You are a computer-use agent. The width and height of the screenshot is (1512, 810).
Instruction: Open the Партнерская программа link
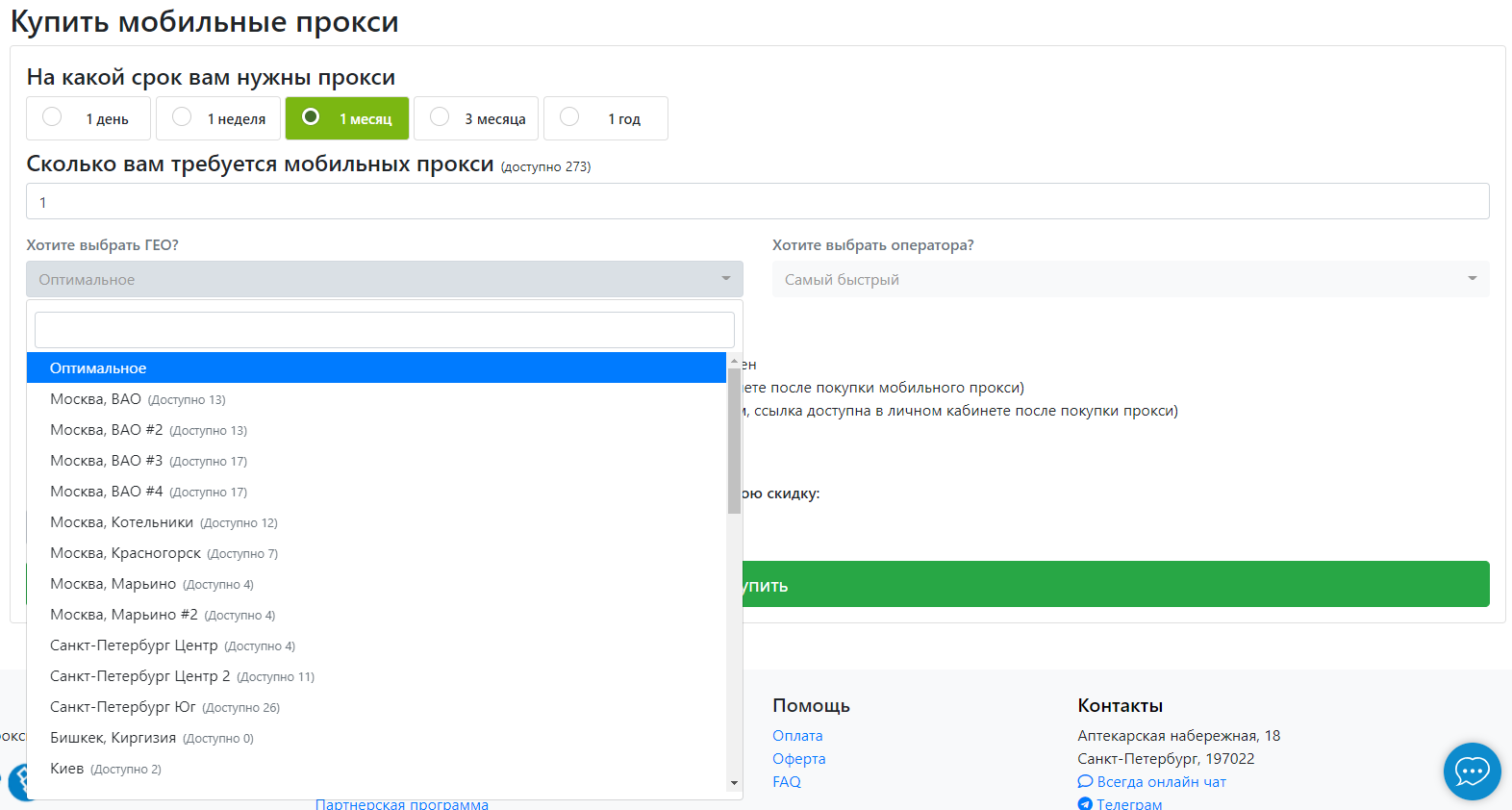pos(402,803)
